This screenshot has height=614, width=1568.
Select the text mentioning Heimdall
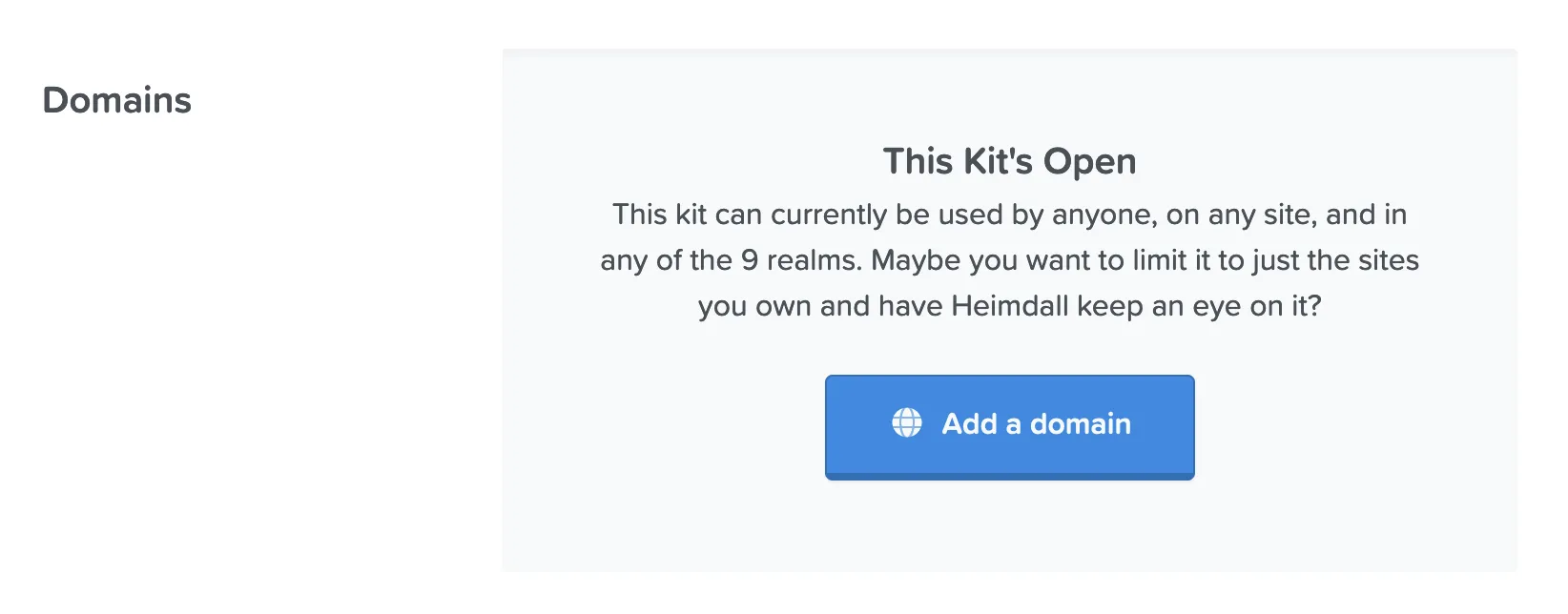click(1011, 306)
